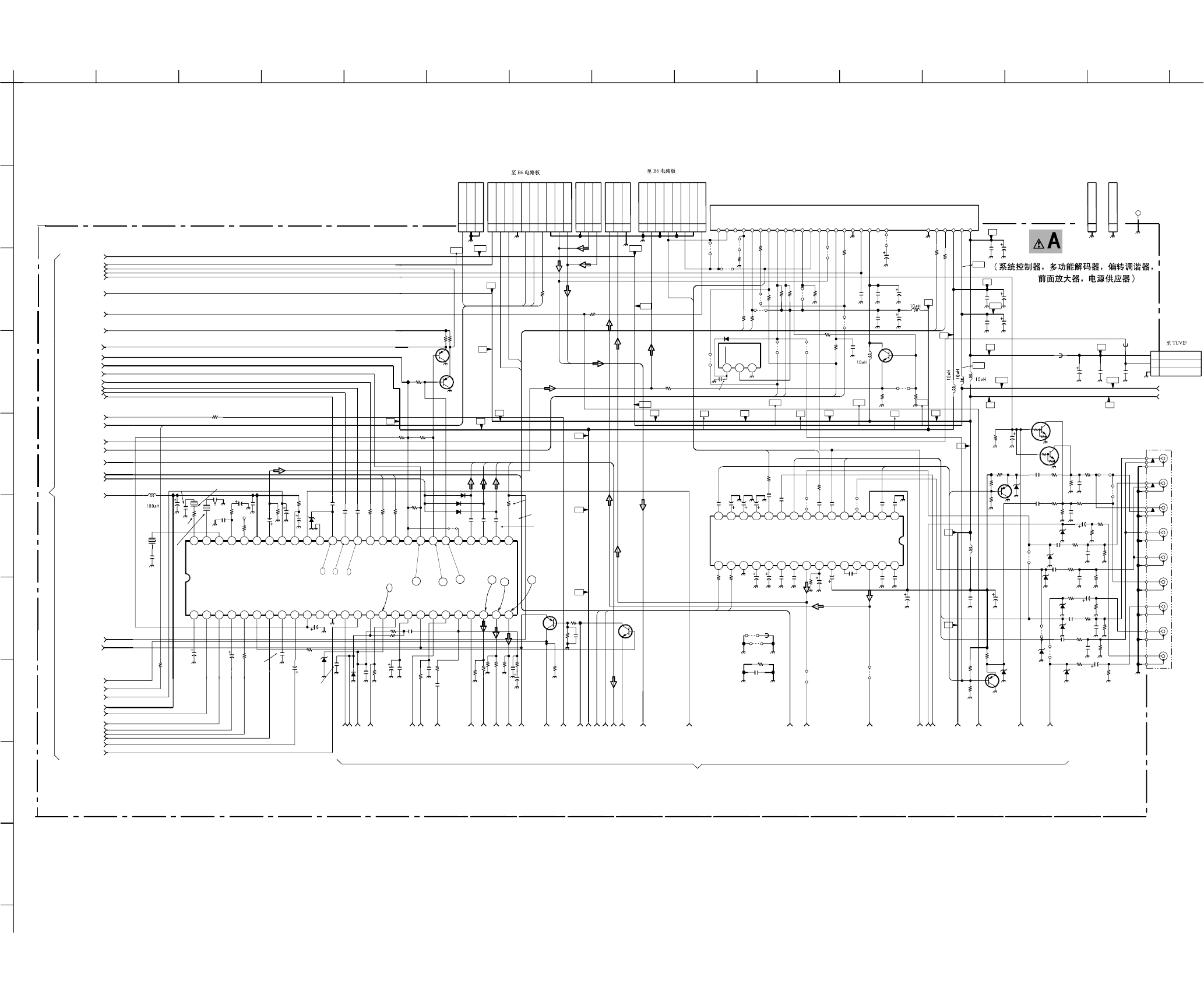Click the long wide connector bar at top
Screen dimensions: 1204x981
pyautogui.click(x=843, y=217)
